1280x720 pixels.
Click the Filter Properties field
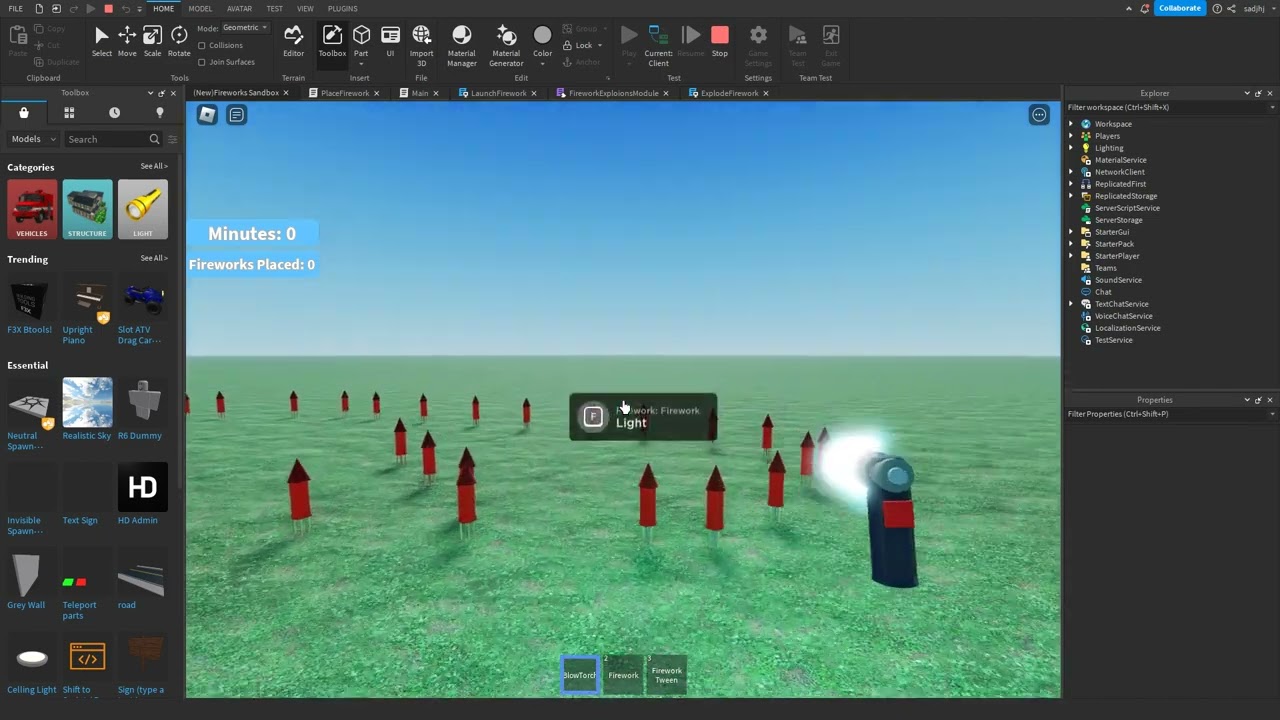coord(1170,414)
